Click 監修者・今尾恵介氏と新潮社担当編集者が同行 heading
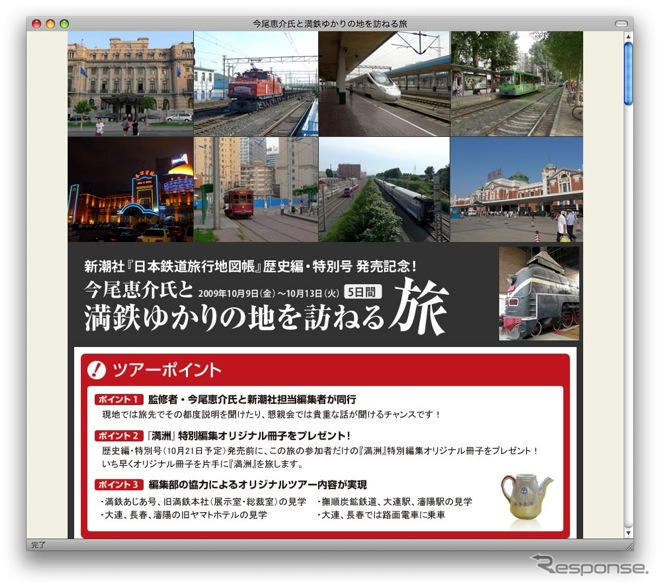Screen dimensions: 660x587 pyautogui.click(x=252, y=399)
